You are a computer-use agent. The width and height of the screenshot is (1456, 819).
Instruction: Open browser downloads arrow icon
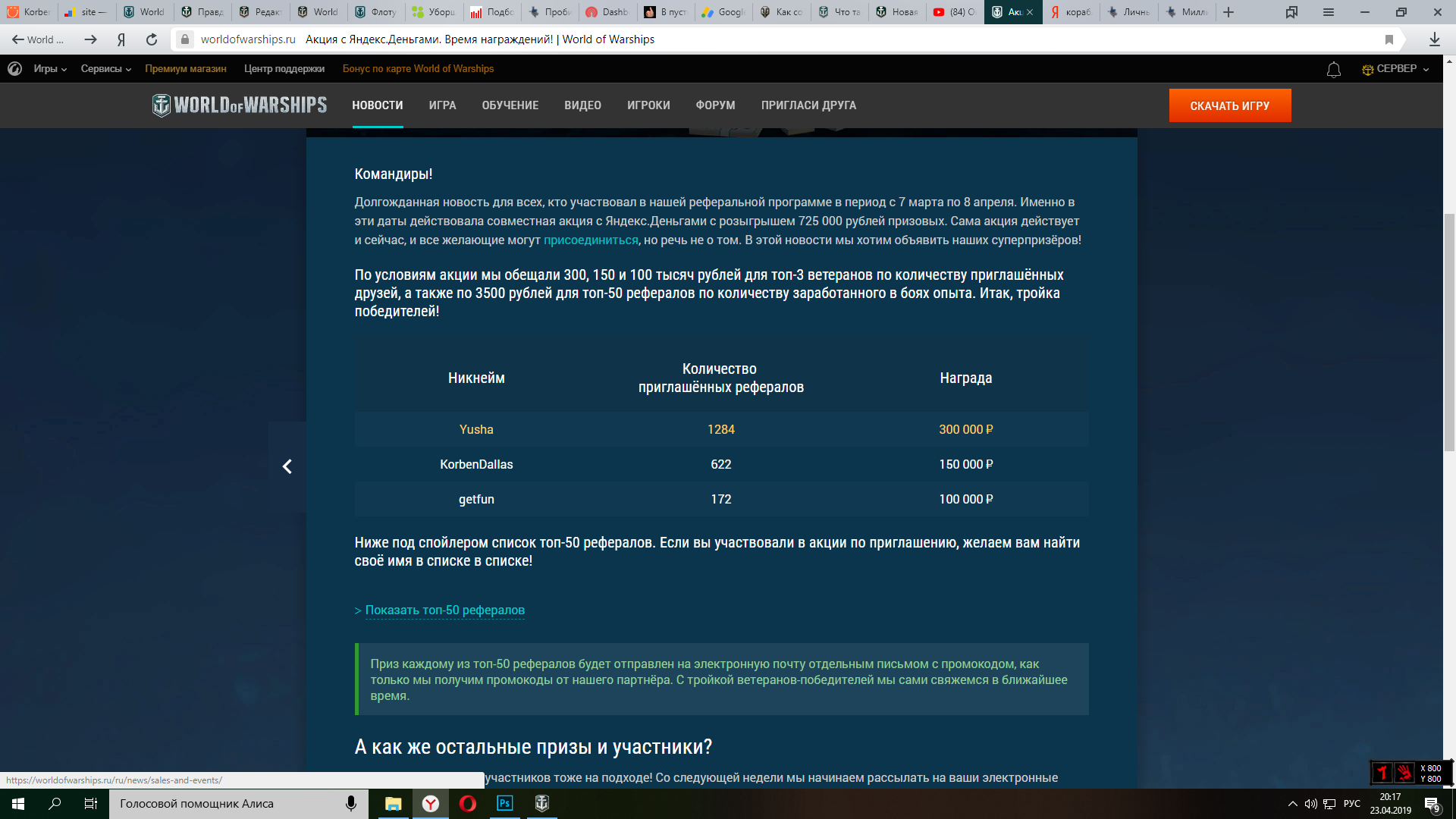(x=1435, y=39)
